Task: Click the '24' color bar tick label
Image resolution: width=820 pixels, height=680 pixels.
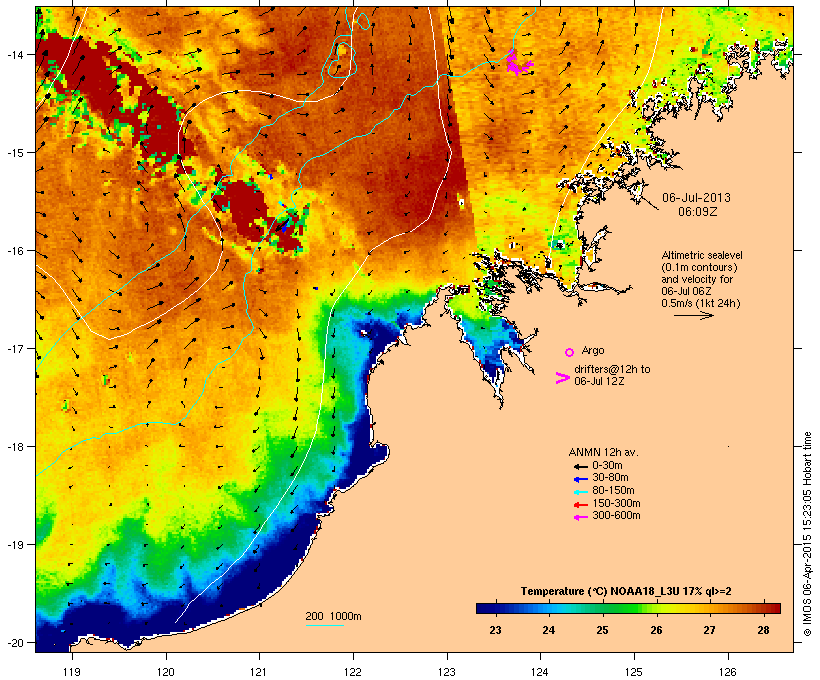Action: point(548,630)
